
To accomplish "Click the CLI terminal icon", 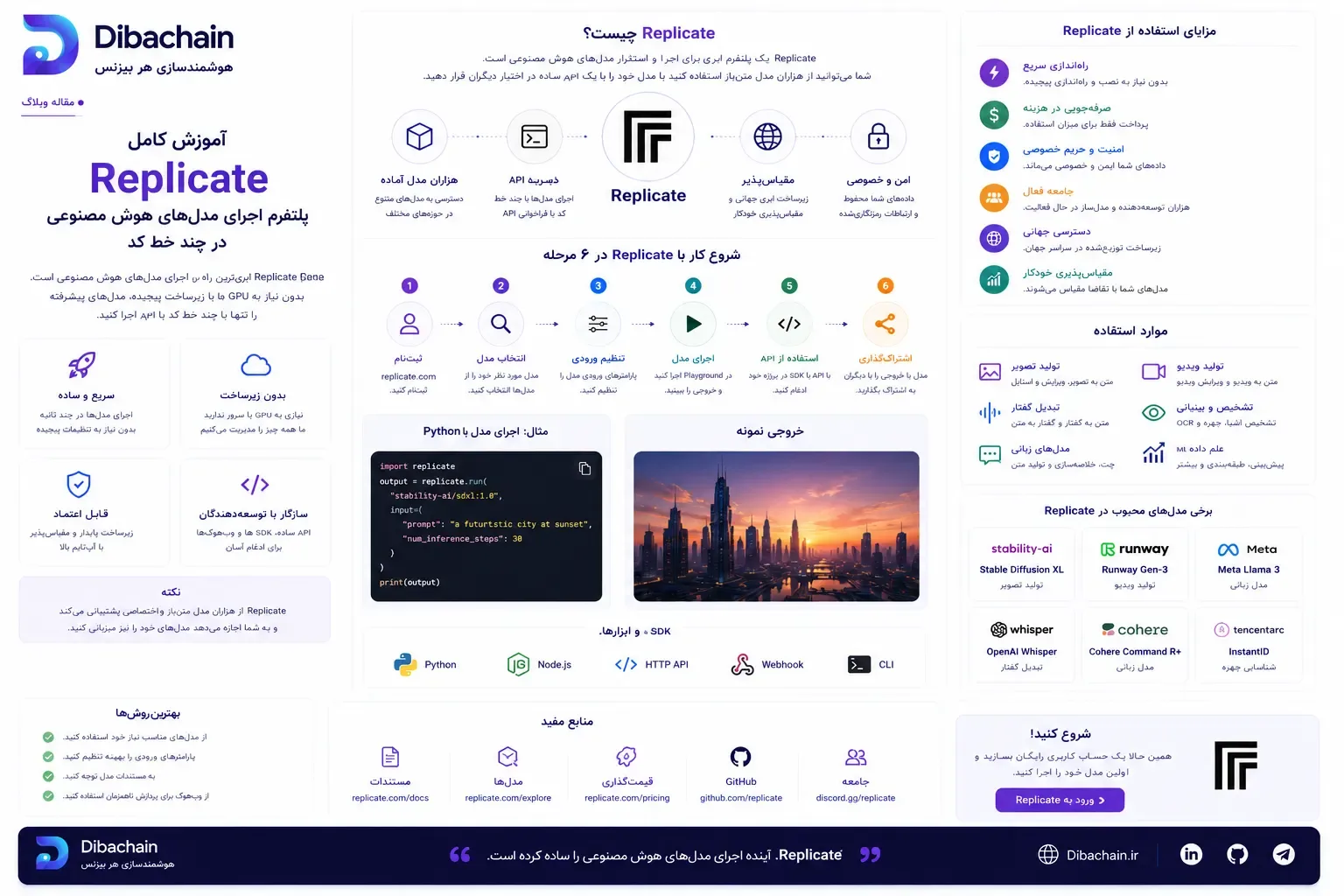I will coord(859,665).
